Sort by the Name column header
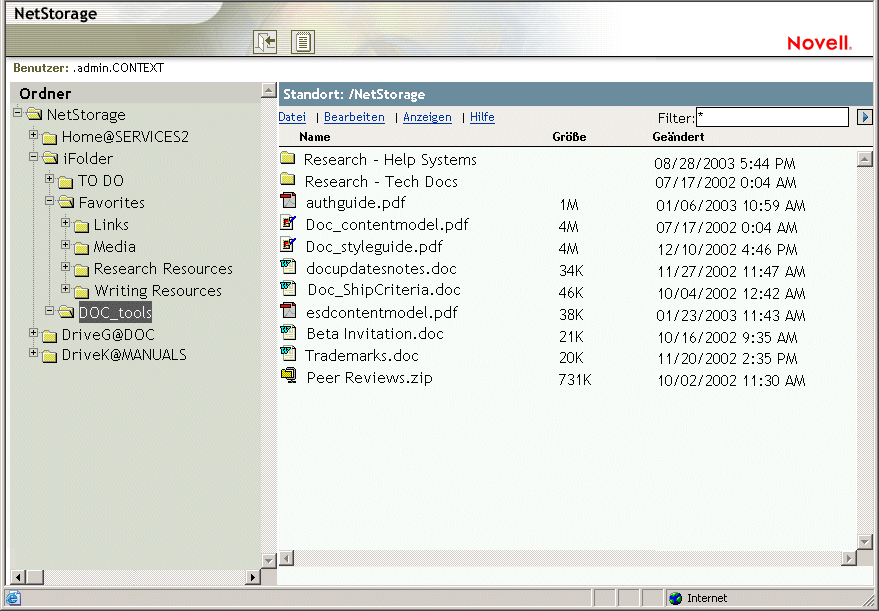879x611 pixels. 314,137
